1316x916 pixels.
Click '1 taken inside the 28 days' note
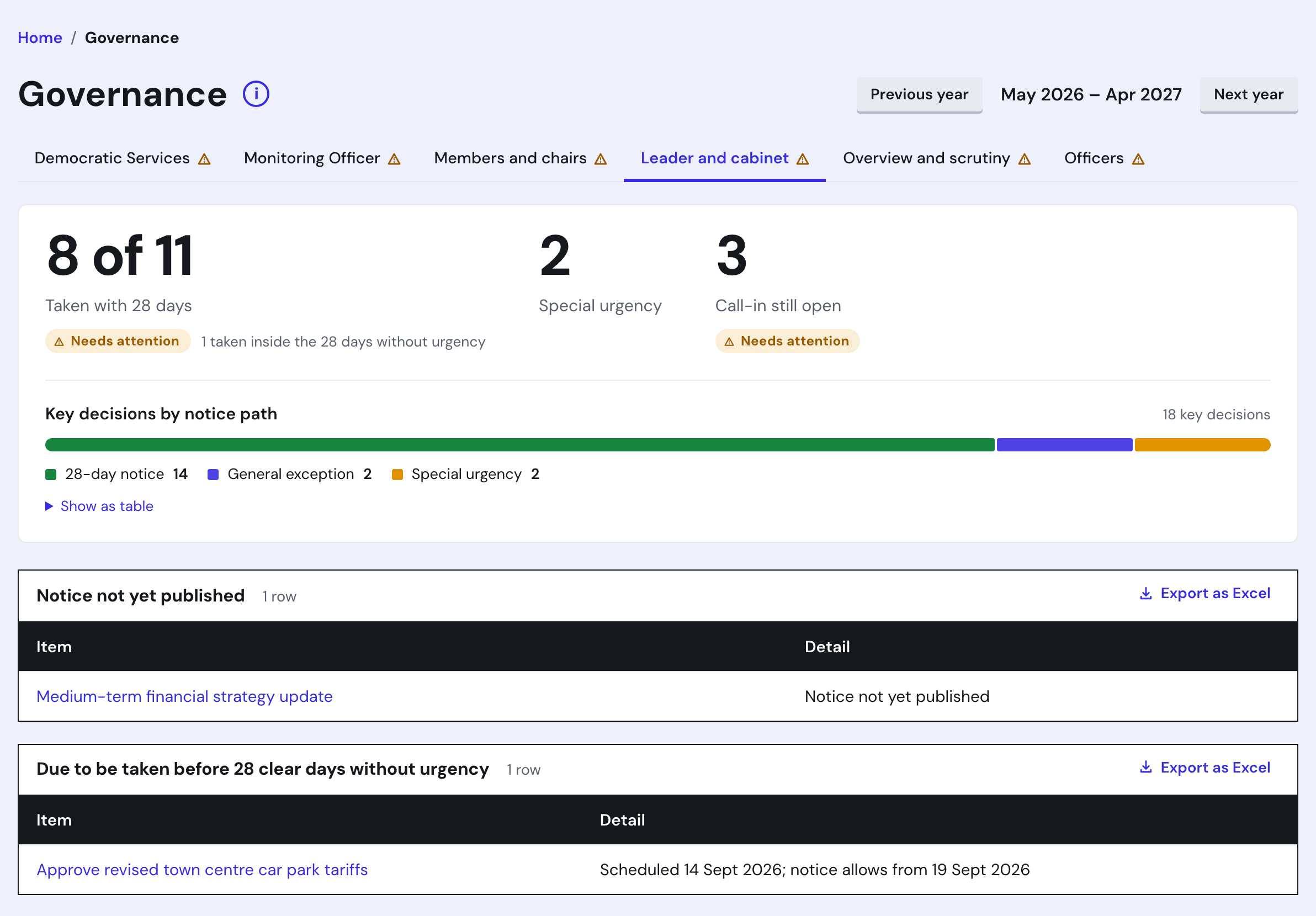click(x=343, y=342)
